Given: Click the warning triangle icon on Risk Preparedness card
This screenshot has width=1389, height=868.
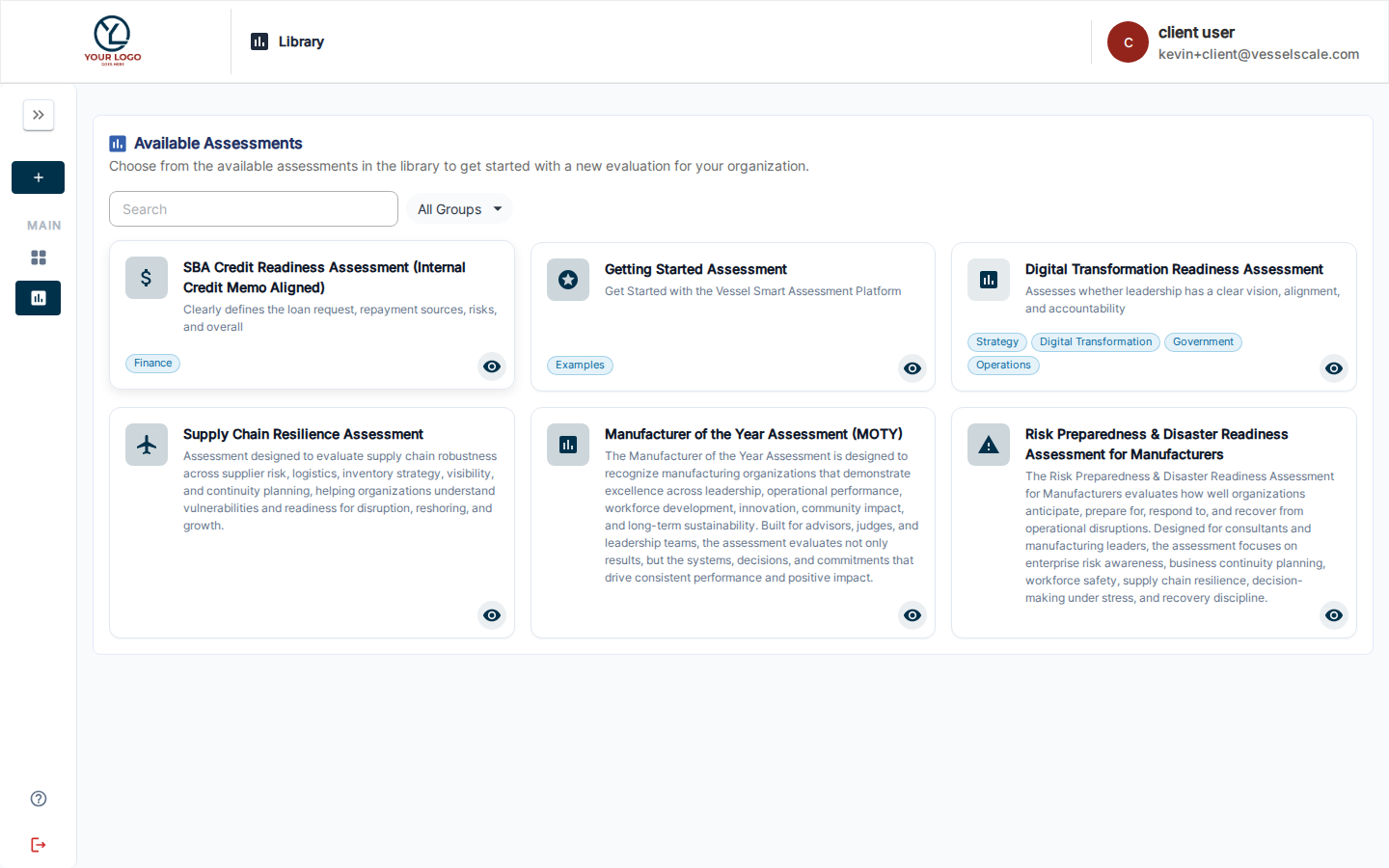Looking at the screenshot, I should click(x=989, y=445).
